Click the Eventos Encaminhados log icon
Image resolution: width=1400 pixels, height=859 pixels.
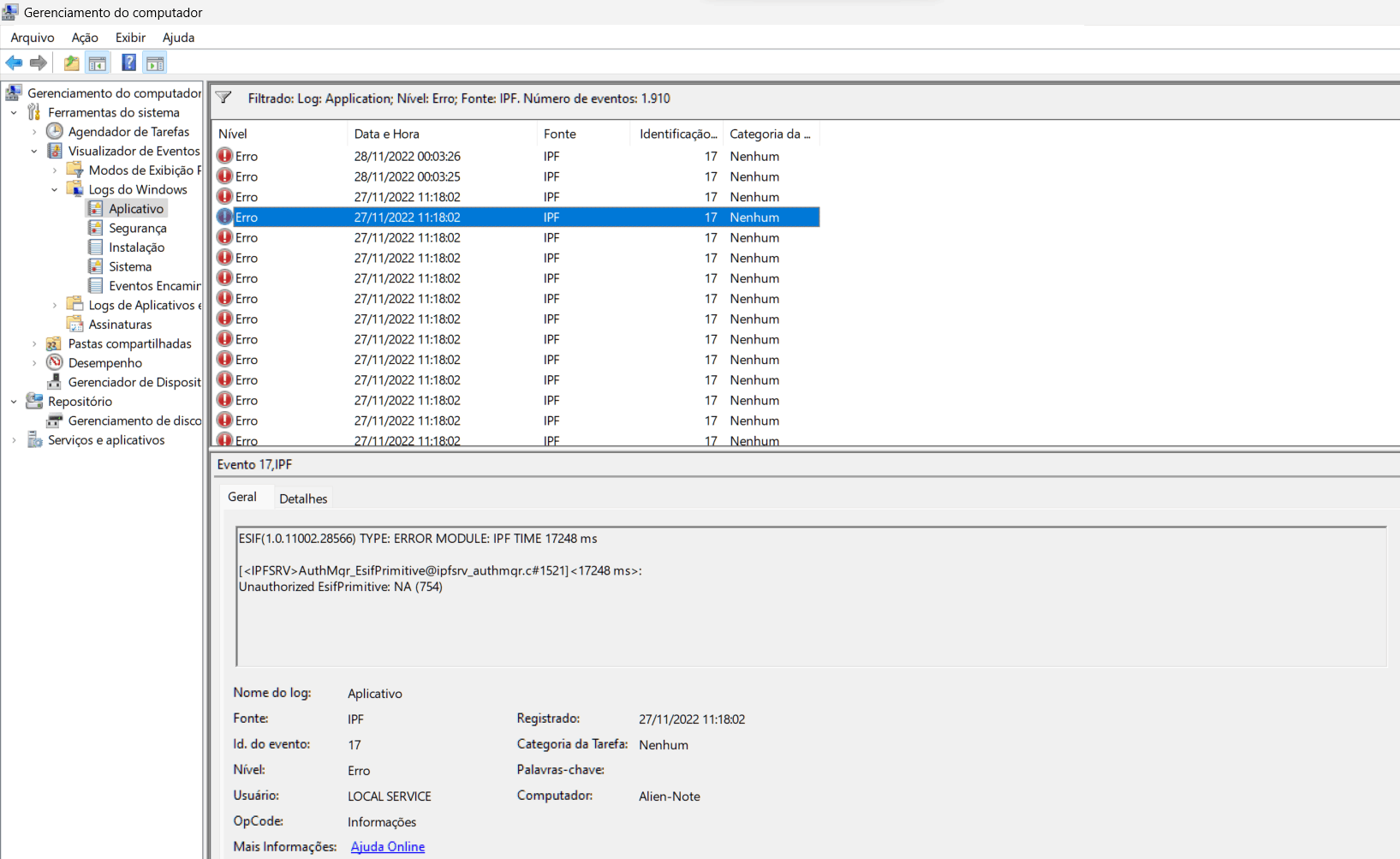[x=96, y=285]
